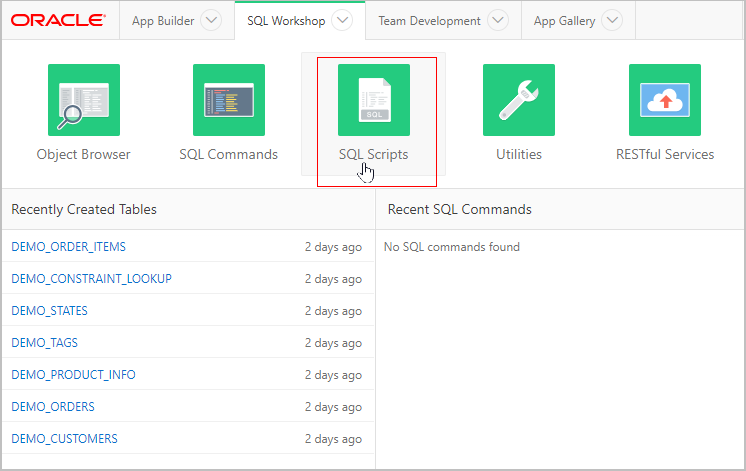Click the SQL Commands icon
Image resolution: width=746 pixels, height=471 pixels.
click(228, 100)
